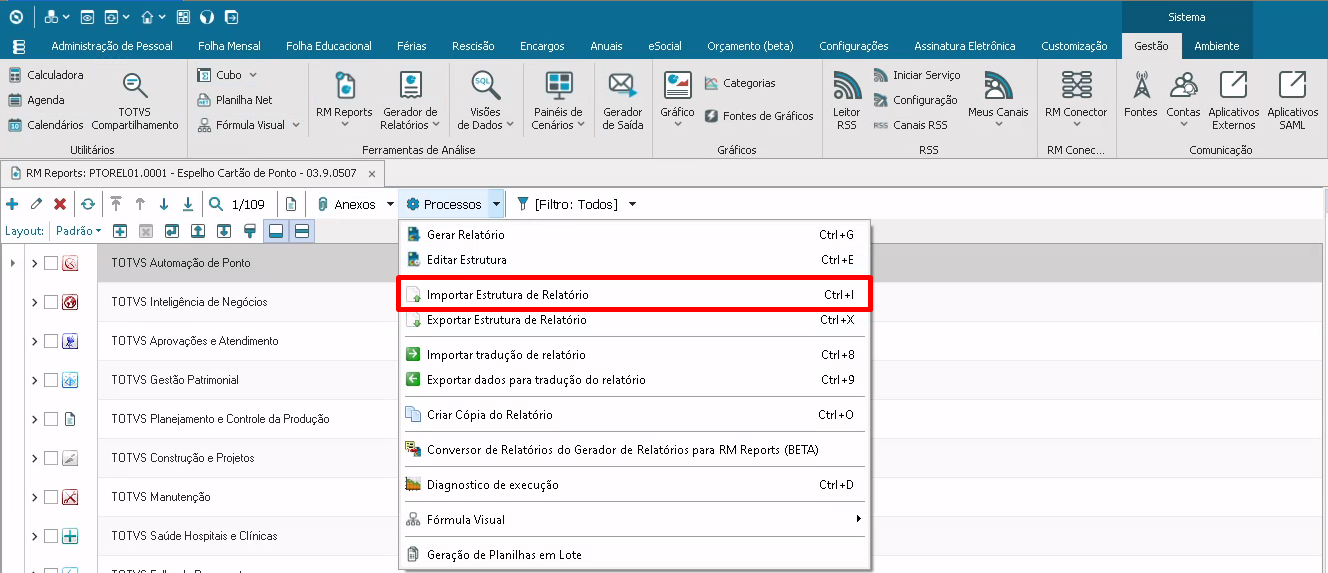Switch to the Ambiente ribbon tab

coord(1217,46)
